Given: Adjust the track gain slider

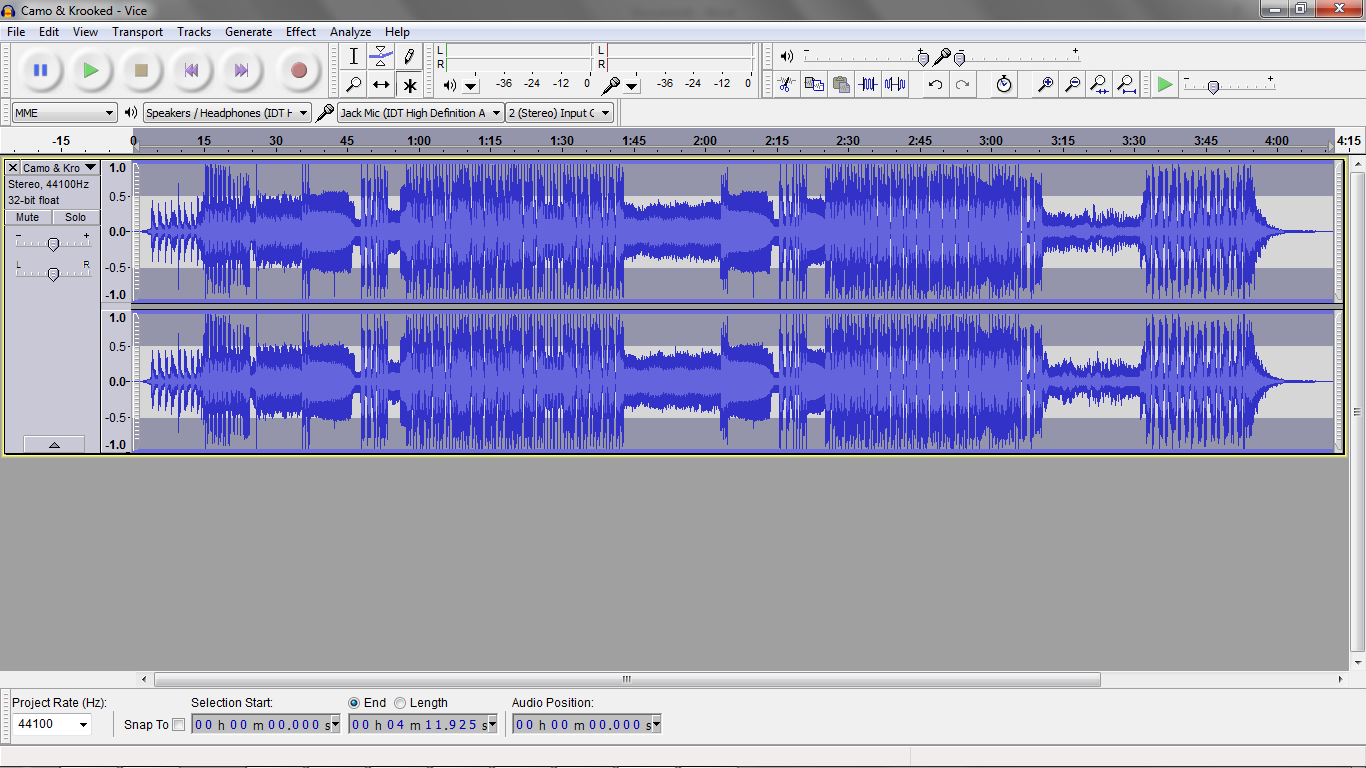Looking at the screenshot, I should [53, 242].
